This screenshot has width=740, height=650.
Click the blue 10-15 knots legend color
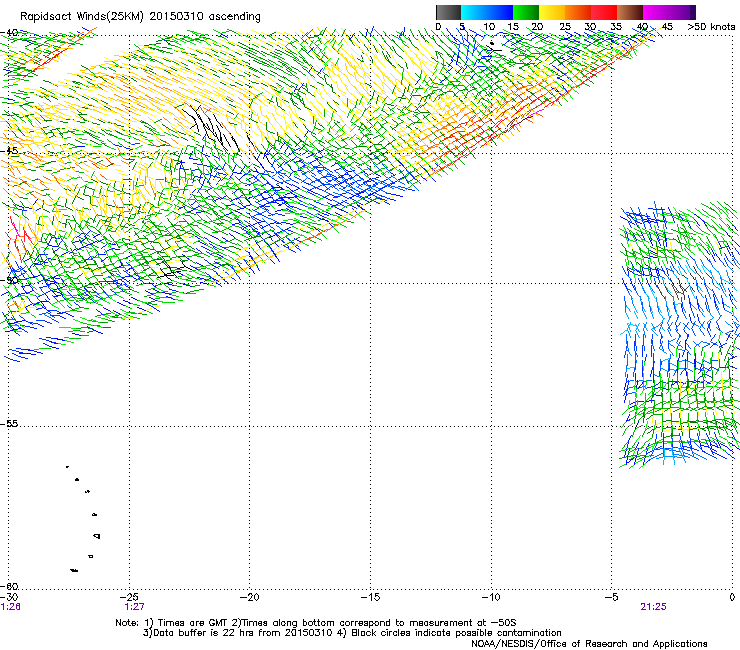click(500, 12)
